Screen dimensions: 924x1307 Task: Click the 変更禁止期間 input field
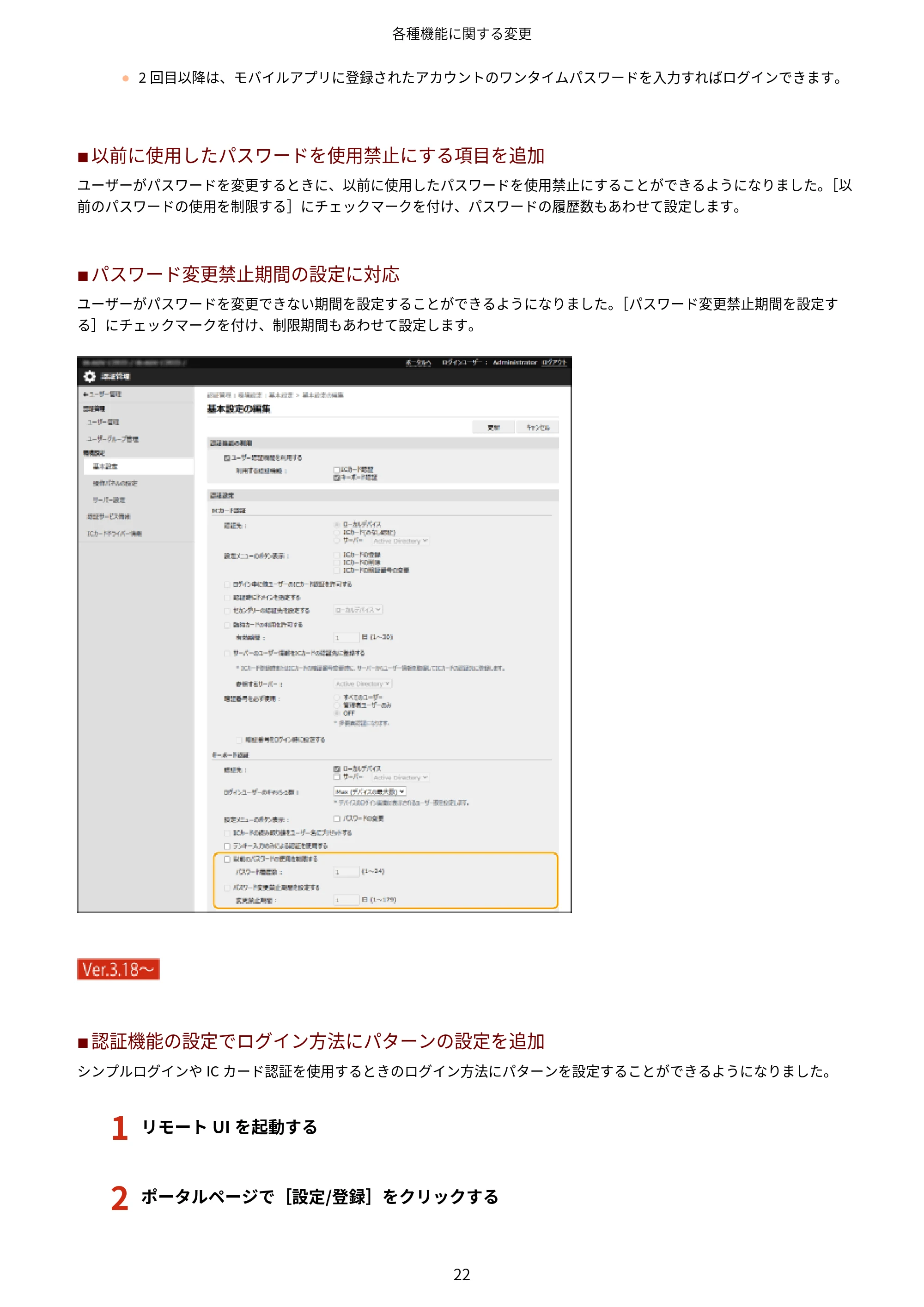click(x=346, y=900)
